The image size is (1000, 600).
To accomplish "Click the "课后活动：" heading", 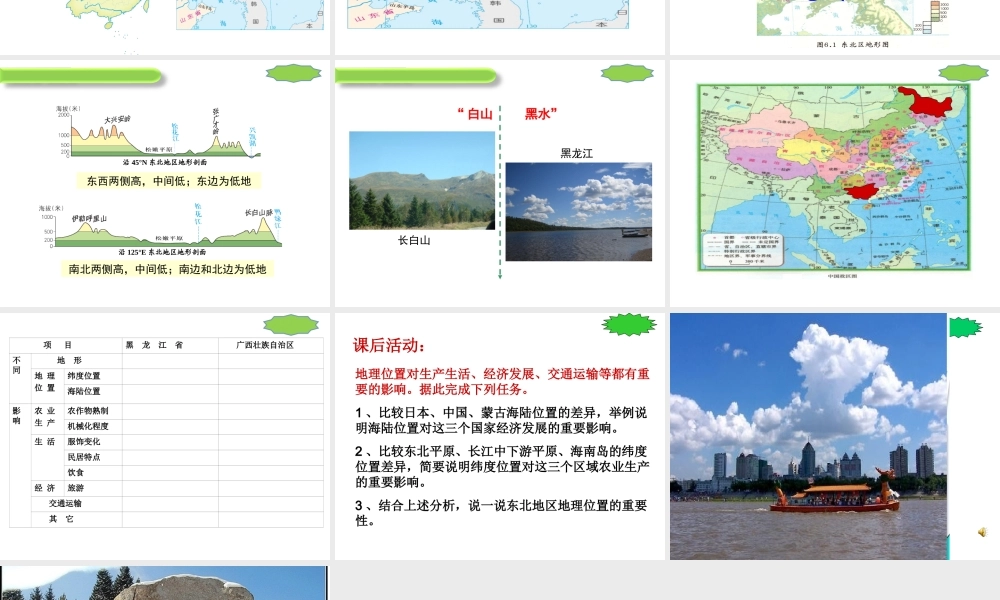I will pyautogui.click(x=390, y=346).
